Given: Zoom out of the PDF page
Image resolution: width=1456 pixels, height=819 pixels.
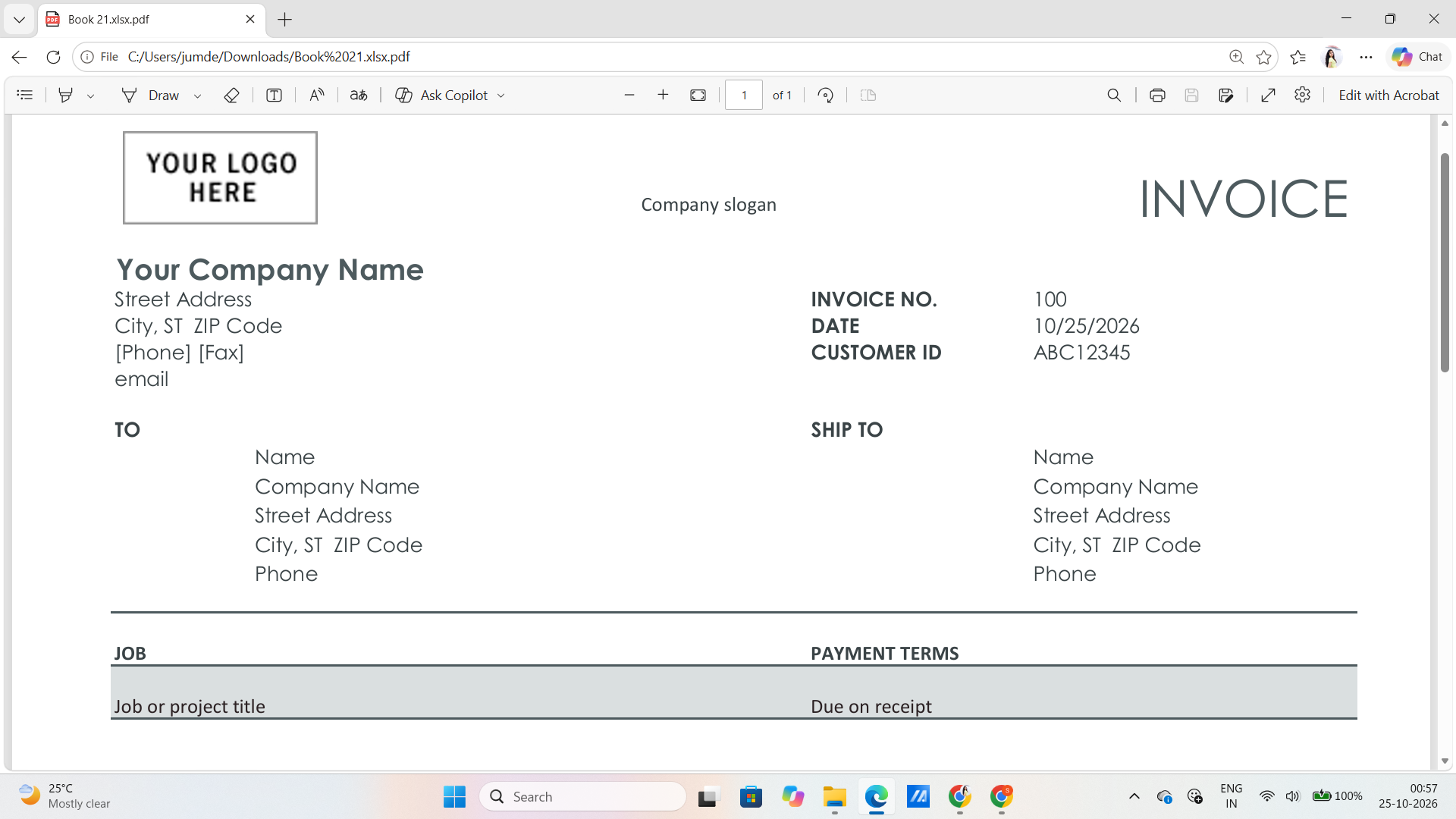Looking at the screenshot, I should click(629, 95).
